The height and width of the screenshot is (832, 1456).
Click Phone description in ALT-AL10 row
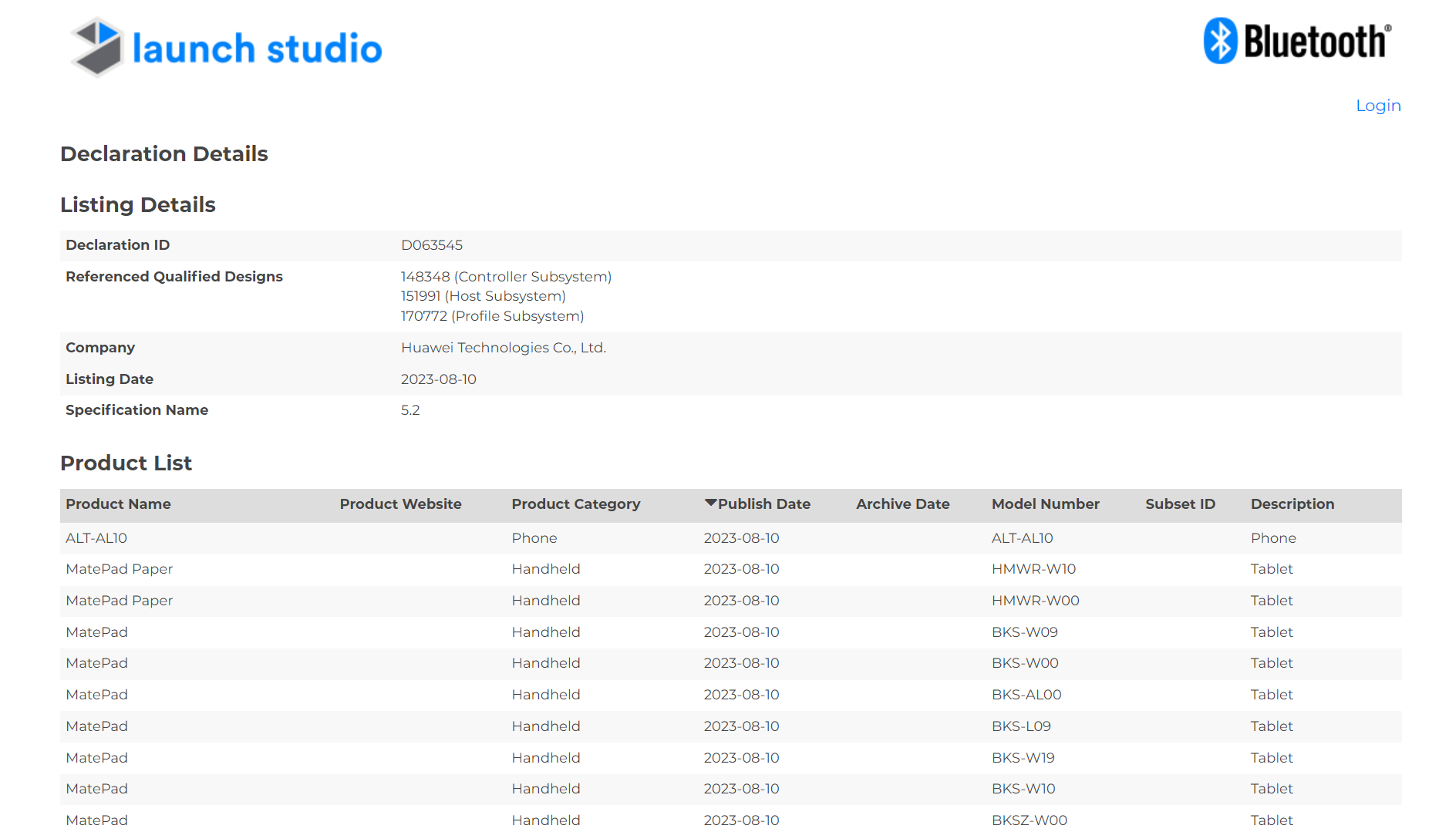[1273, 538]
